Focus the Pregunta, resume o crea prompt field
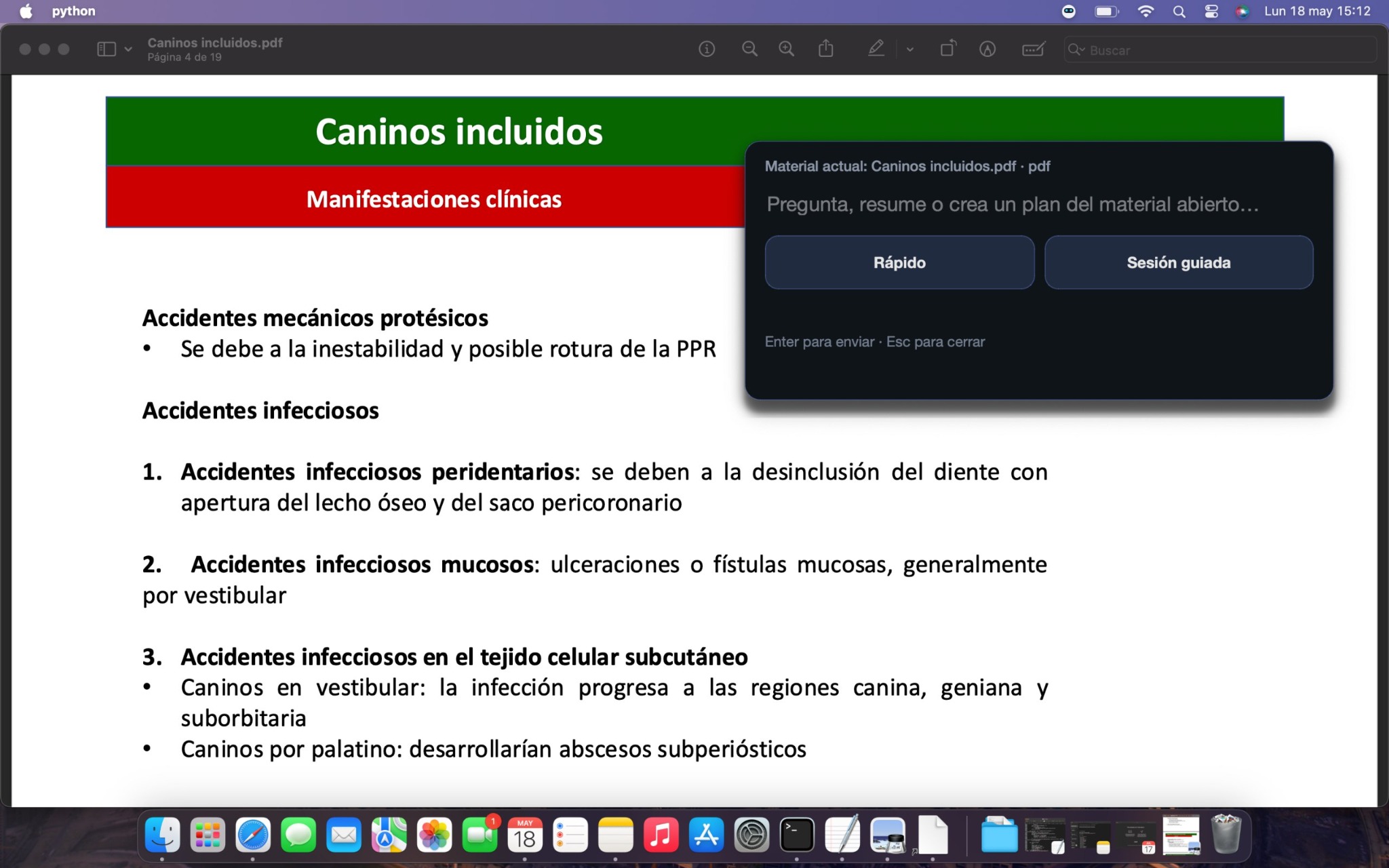The height and width of the screenshot is (868, 1389). [x=1038, y=204]
